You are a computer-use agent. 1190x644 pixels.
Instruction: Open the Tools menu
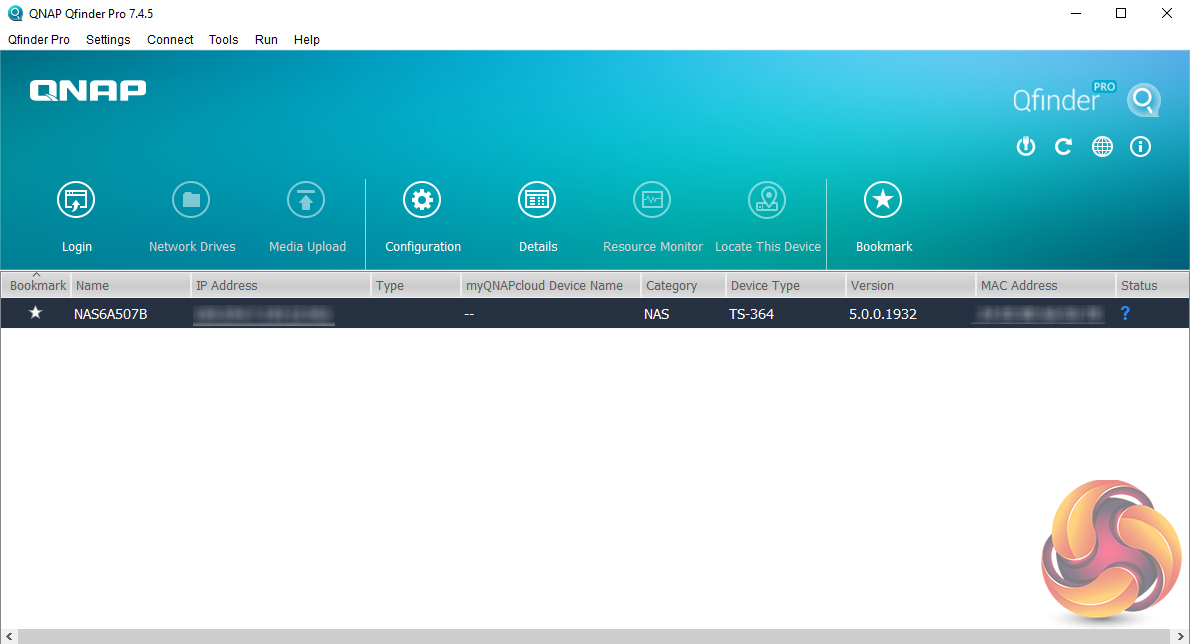(223, 40)
